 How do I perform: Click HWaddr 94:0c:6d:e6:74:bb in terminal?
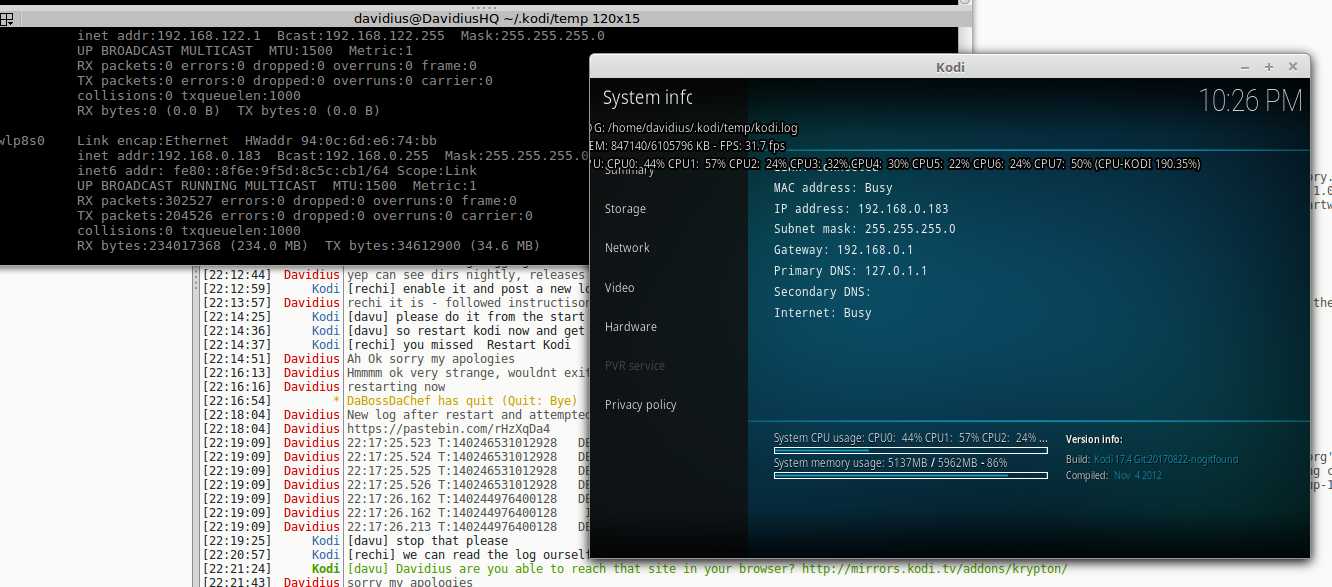tap(342, 141)
